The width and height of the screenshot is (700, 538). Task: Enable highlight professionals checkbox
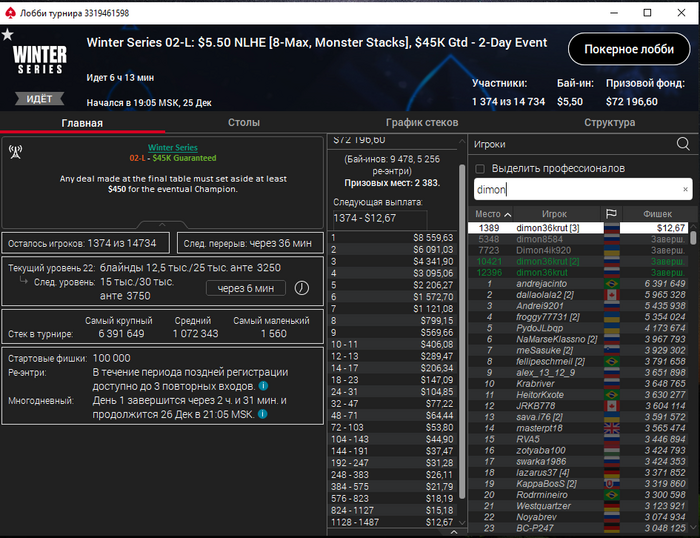tap(480, 169)
